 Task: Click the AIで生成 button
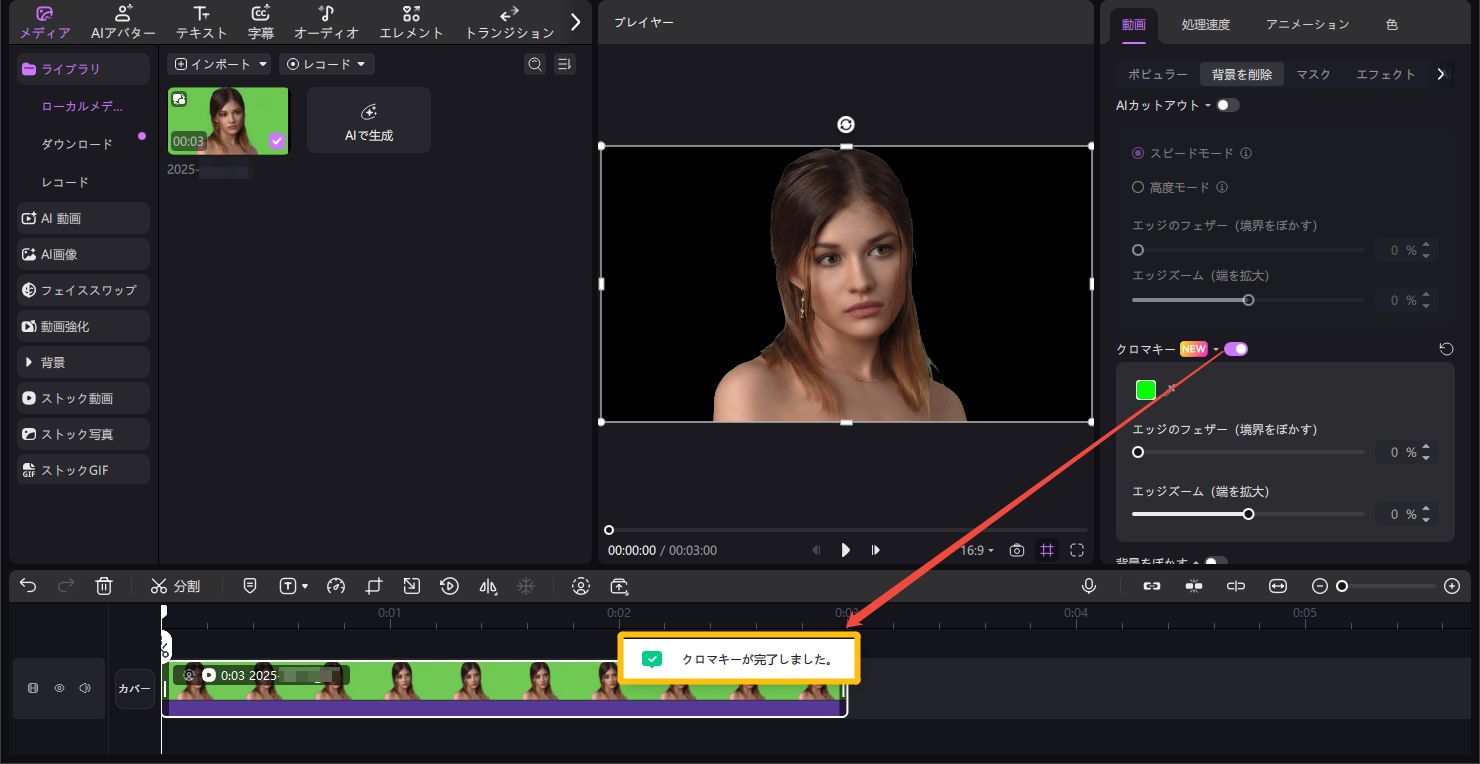[368, 120]
